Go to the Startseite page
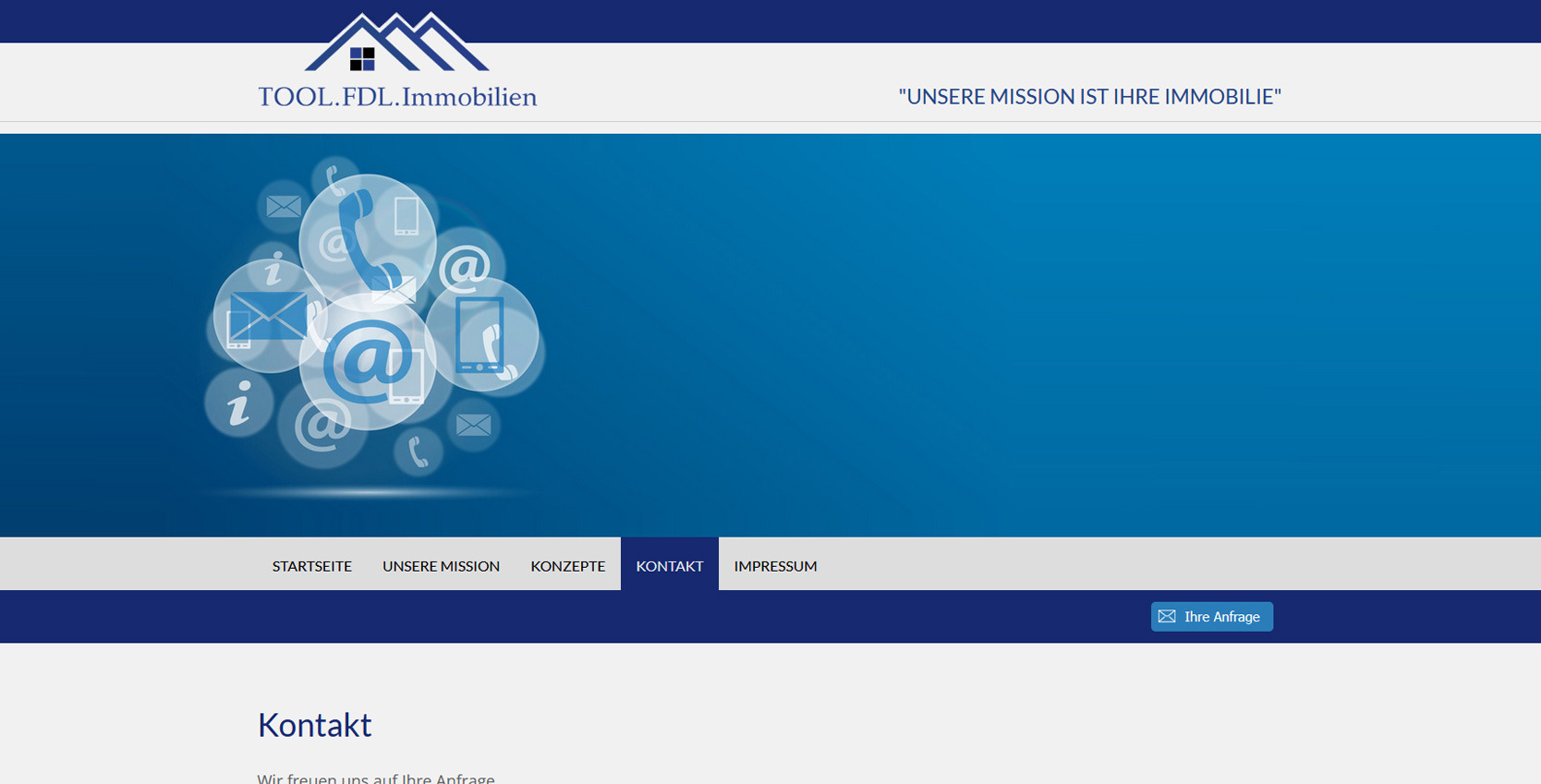This screenshot has width=1541, height=784. (x=311, y=566)
